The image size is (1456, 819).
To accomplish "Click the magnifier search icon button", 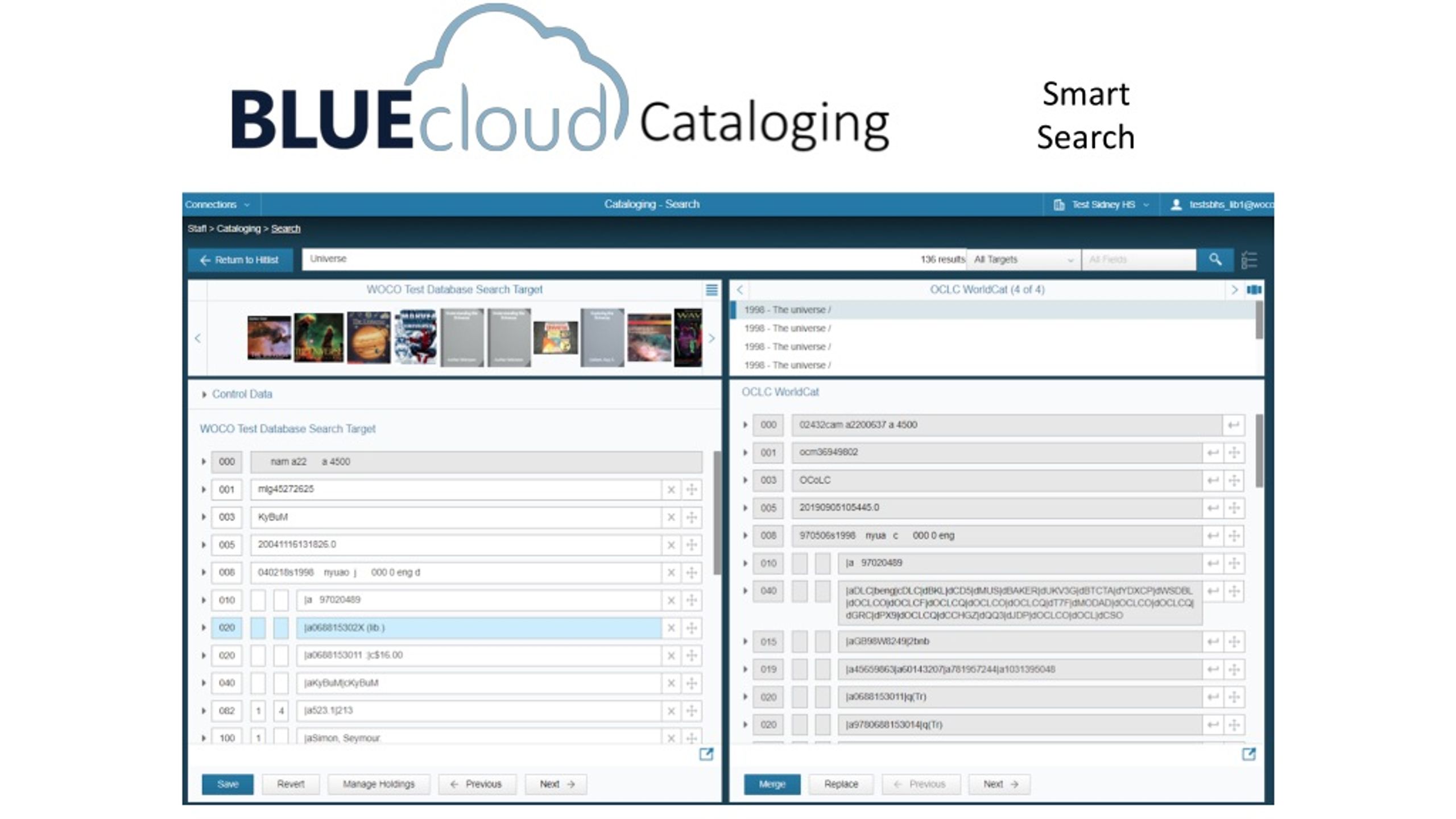I will point(1215,259).
